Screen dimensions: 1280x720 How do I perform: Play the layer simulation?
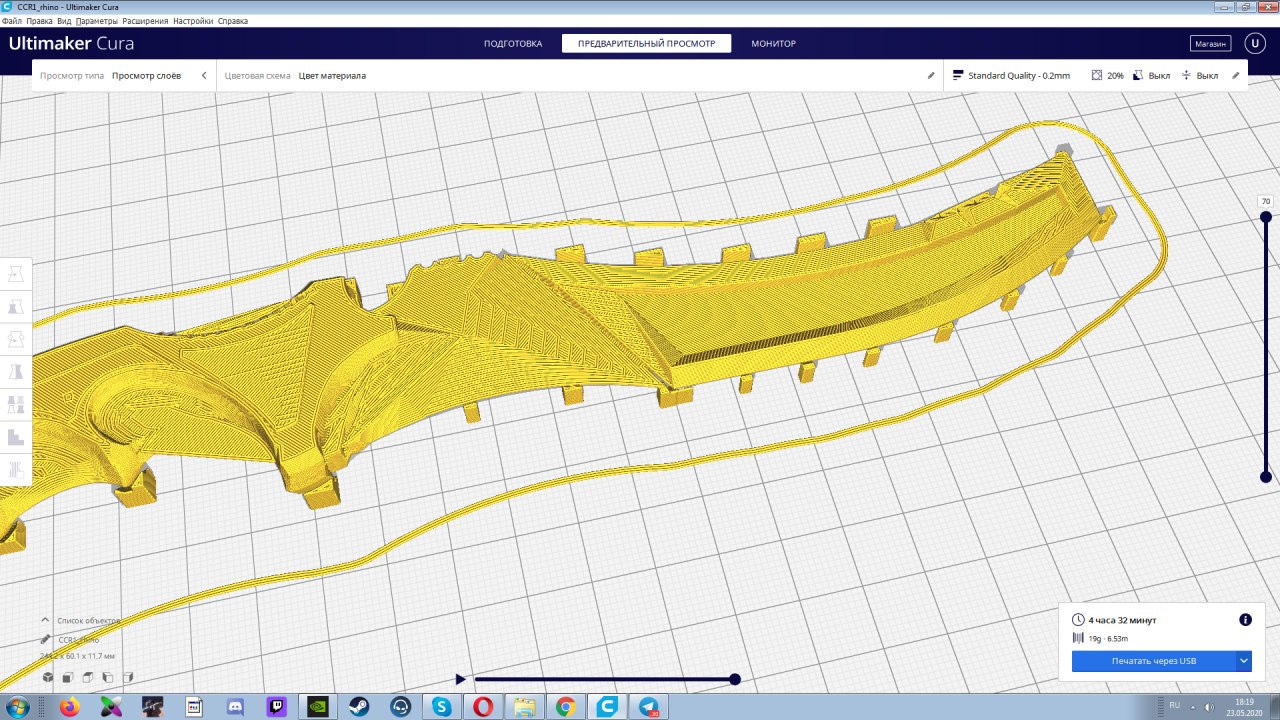coord(460,679)
